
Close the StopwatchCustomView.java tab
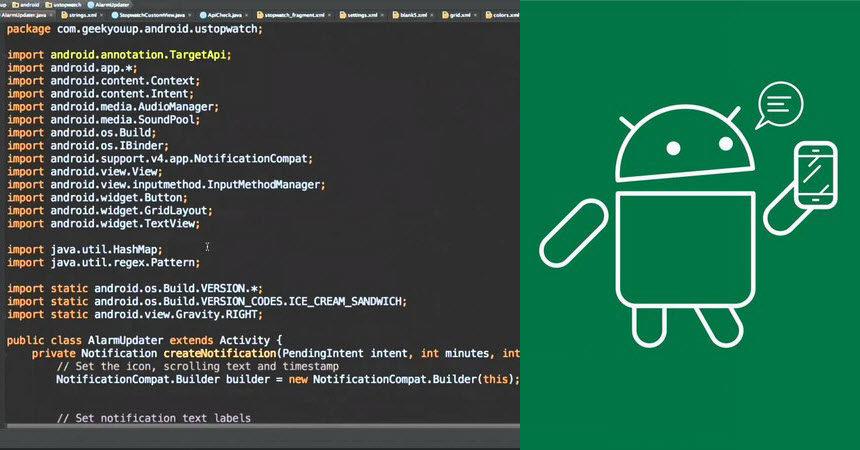(x=189, y=15)
